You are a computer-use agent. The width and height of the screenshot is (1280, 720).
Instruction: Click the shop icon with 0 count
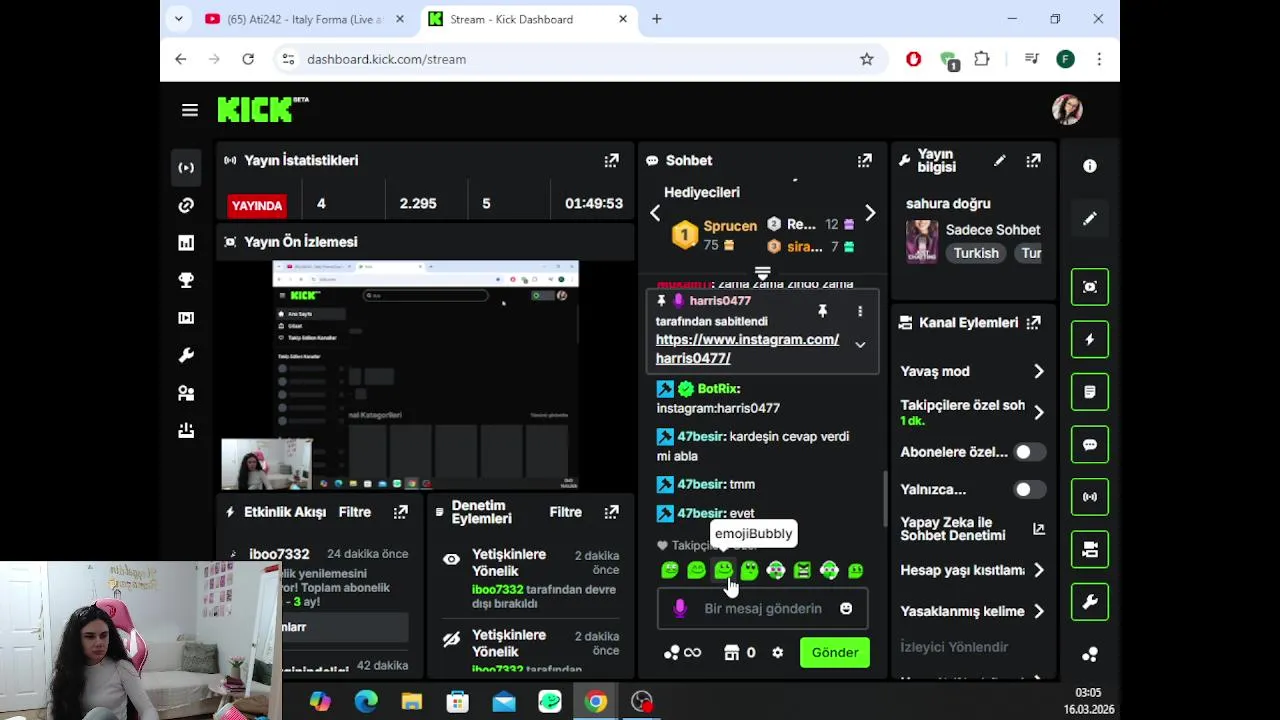[x=739, y=653]
